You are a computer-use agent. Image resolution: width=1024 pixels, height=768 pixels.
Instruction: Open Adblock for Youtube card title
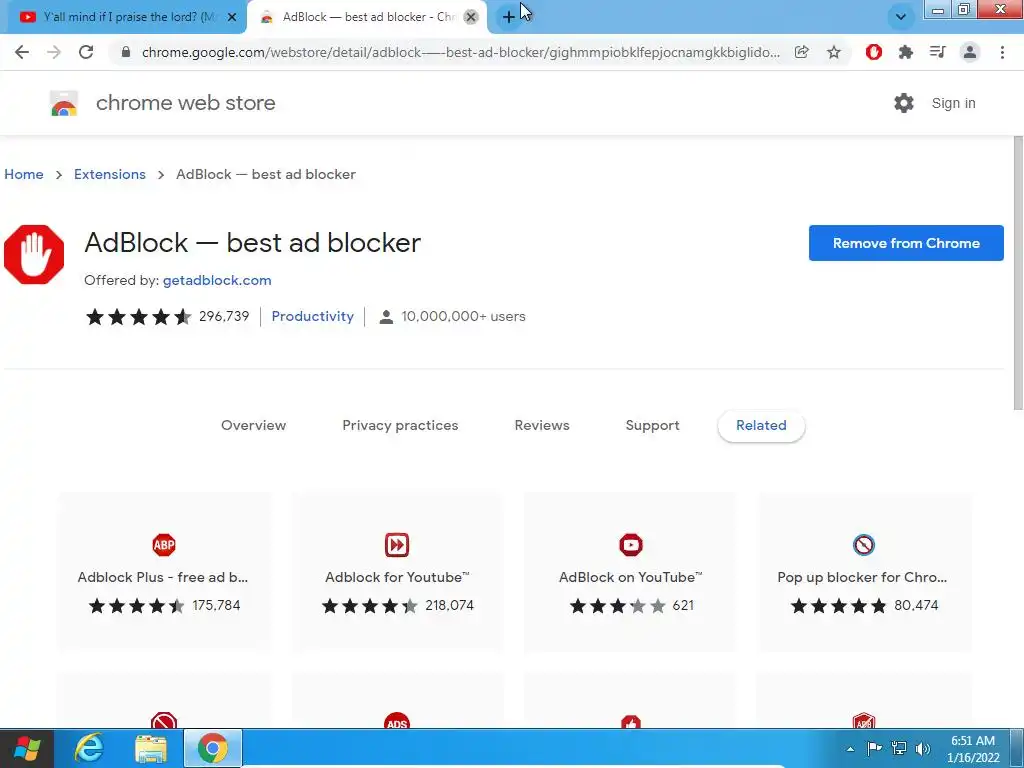point(397,577)
